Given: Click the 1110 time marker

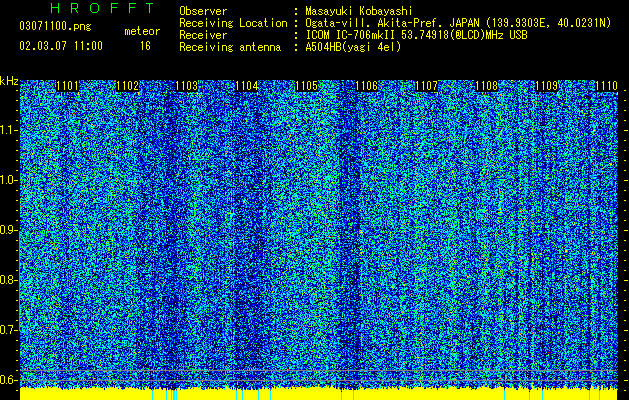Looking at the screenshot, I should (606, 86).
